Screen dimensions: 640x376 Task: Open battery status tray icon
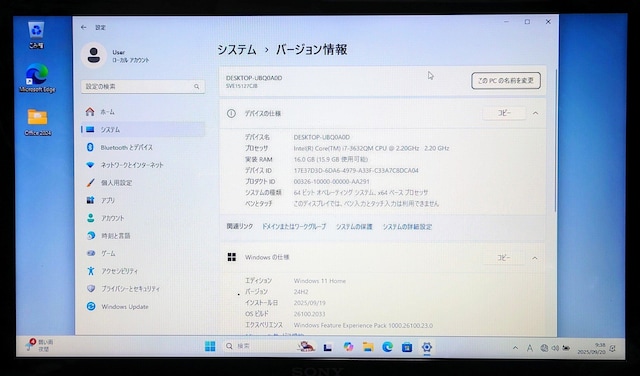tap(566, 348)
